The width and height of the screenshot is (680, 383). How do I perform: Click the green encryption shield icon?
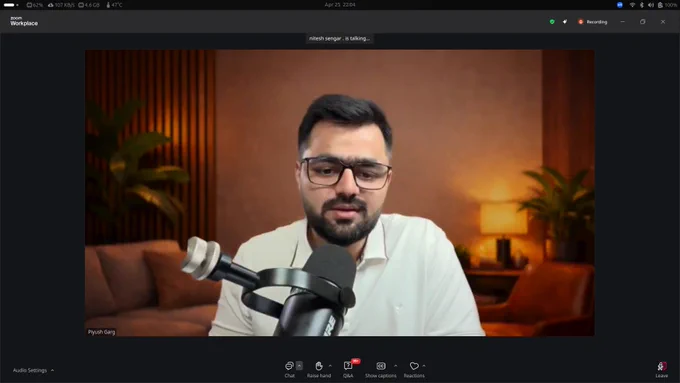(x=552, y=22)
